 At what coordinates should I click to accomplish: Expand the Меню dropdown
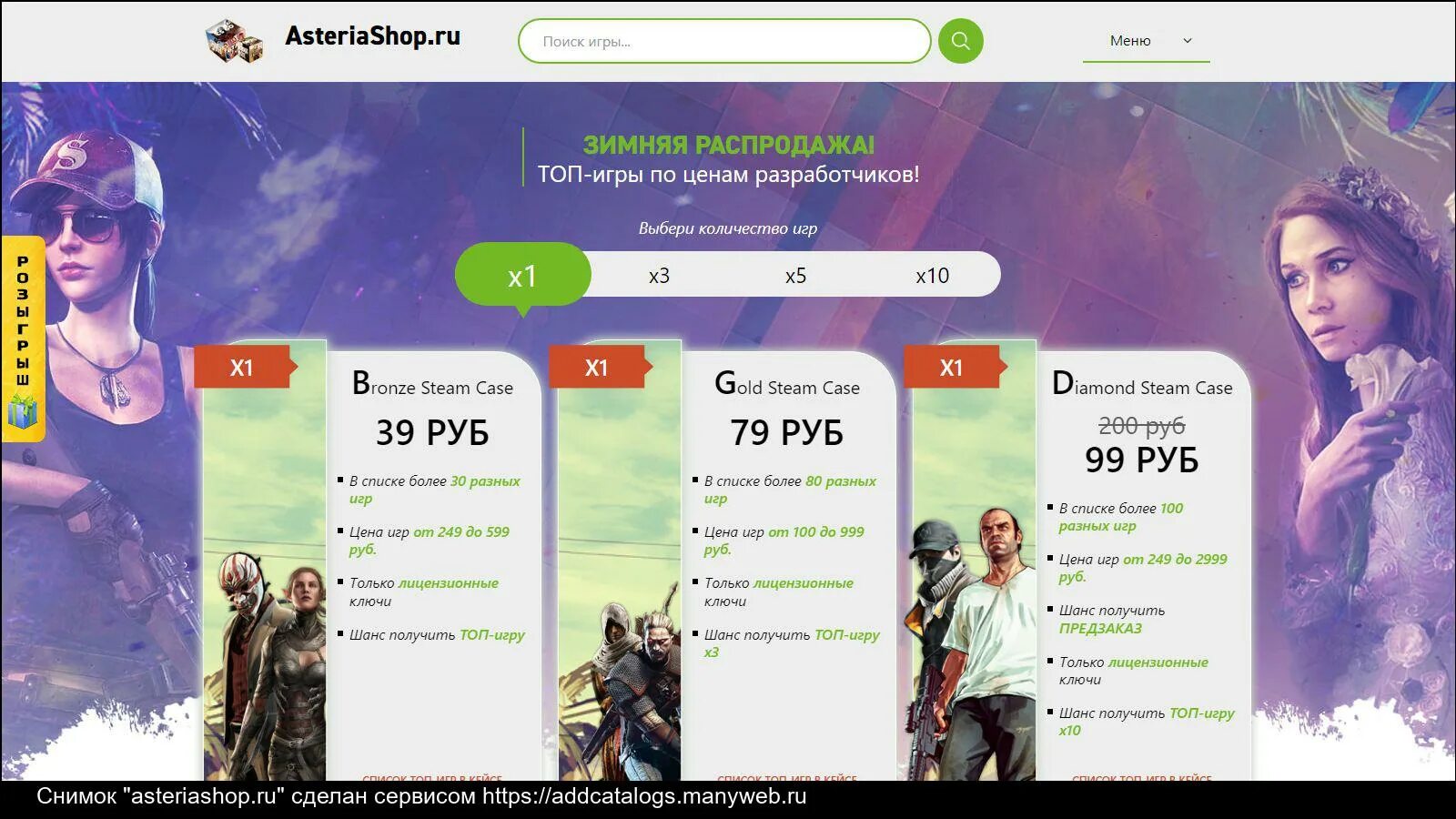1146,41
